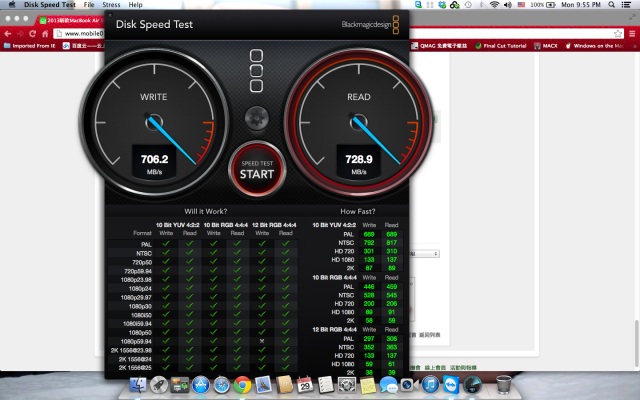The image size is (640, 400).
Task: Open the US flag input source menu
Action: pos(521,4)
